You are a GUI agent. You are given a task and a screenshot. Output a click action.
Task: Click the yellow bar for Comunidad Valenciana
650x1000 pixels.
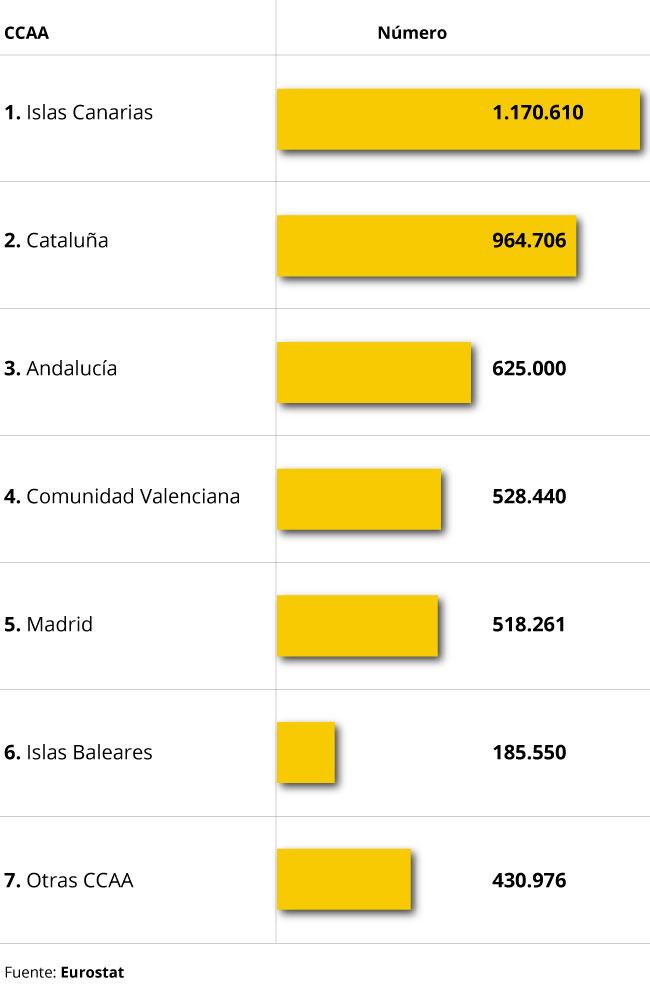[x=358, y=499]
